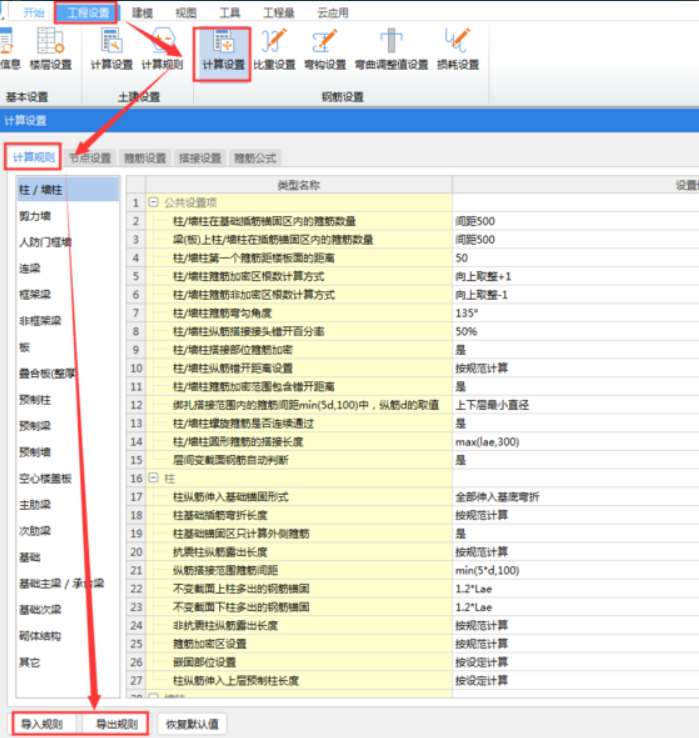Click the highlighted 计算设置 rebar icon

(221, 49)
